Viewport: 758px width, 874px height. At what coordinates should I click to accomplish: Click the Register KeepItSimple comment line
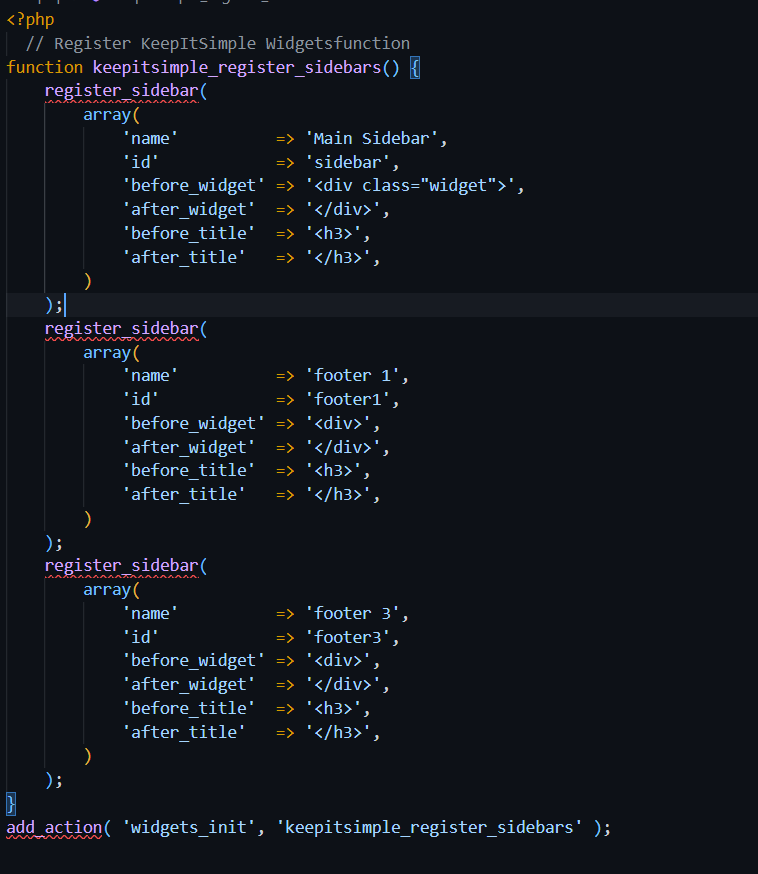coord(218,43)
